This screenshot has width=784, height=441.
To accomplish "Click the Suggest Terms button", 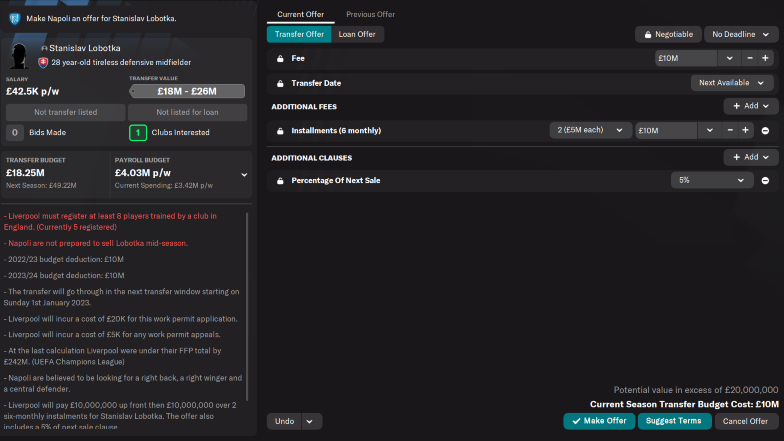I will pos(674,421).
